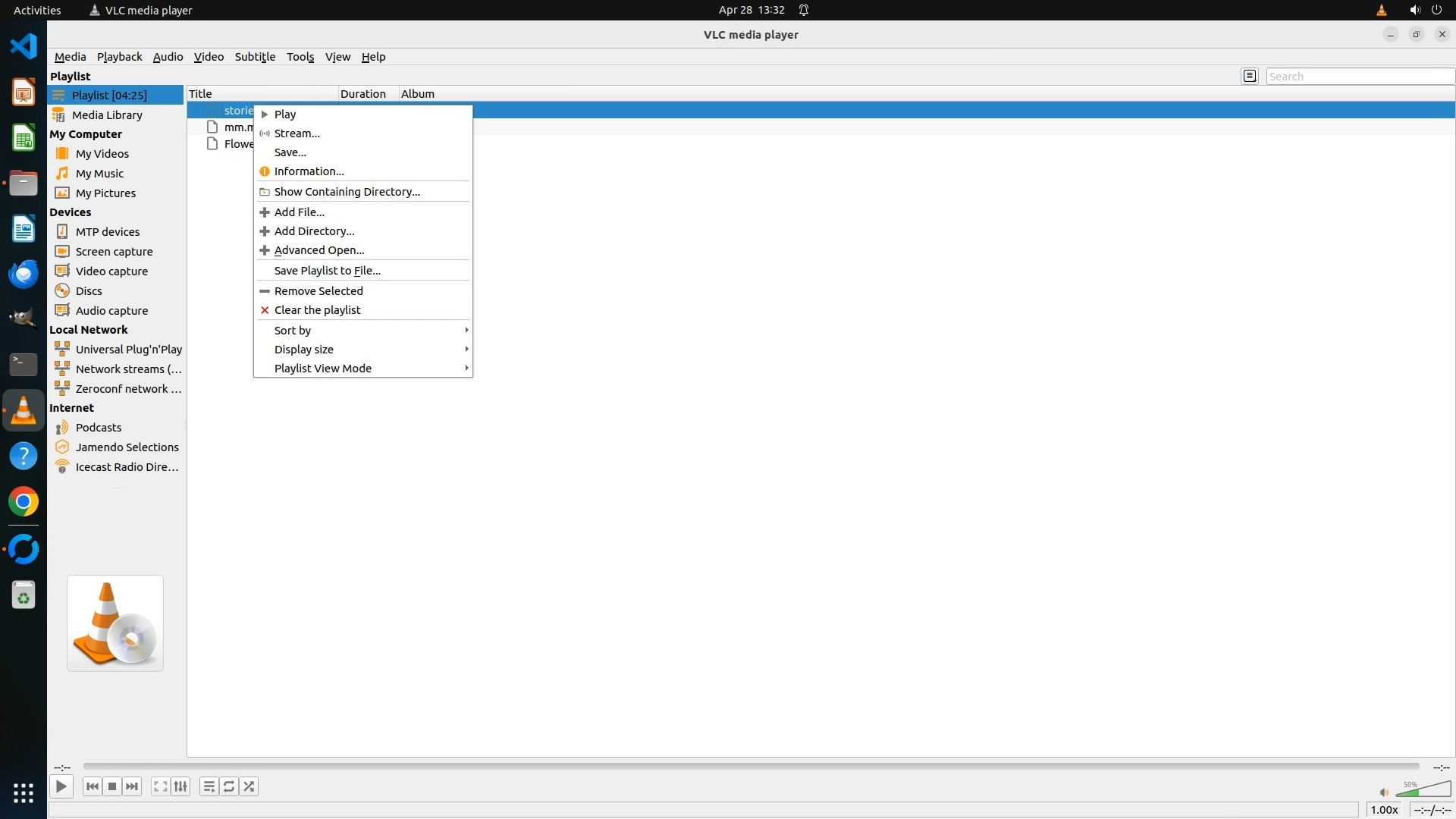The width and height of the screenshot is (1456, 819).
Task: Toggle loop repeat mode
Action: tap(229, 786)
